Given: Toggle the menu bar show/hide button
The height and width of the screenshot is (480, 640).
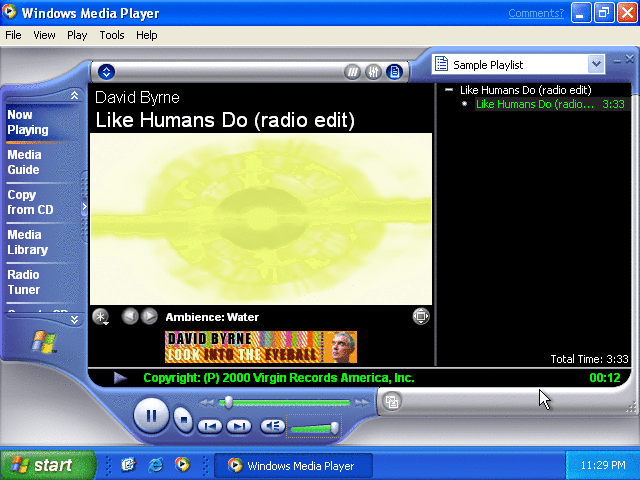Looking at the screenshot, I should tap(106, 72).
